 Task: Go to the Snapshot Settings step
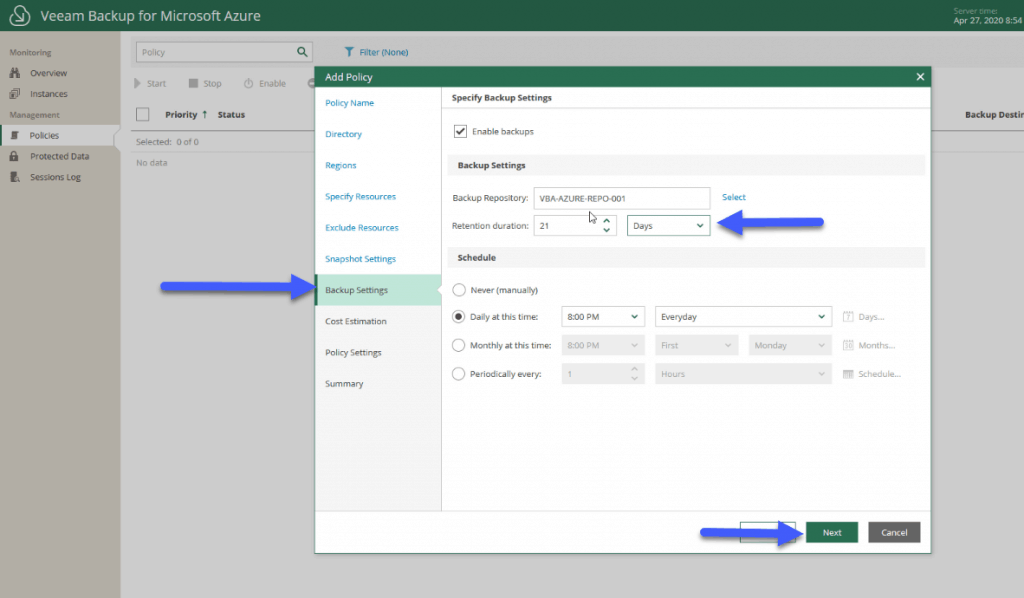(x=360, y=259)
